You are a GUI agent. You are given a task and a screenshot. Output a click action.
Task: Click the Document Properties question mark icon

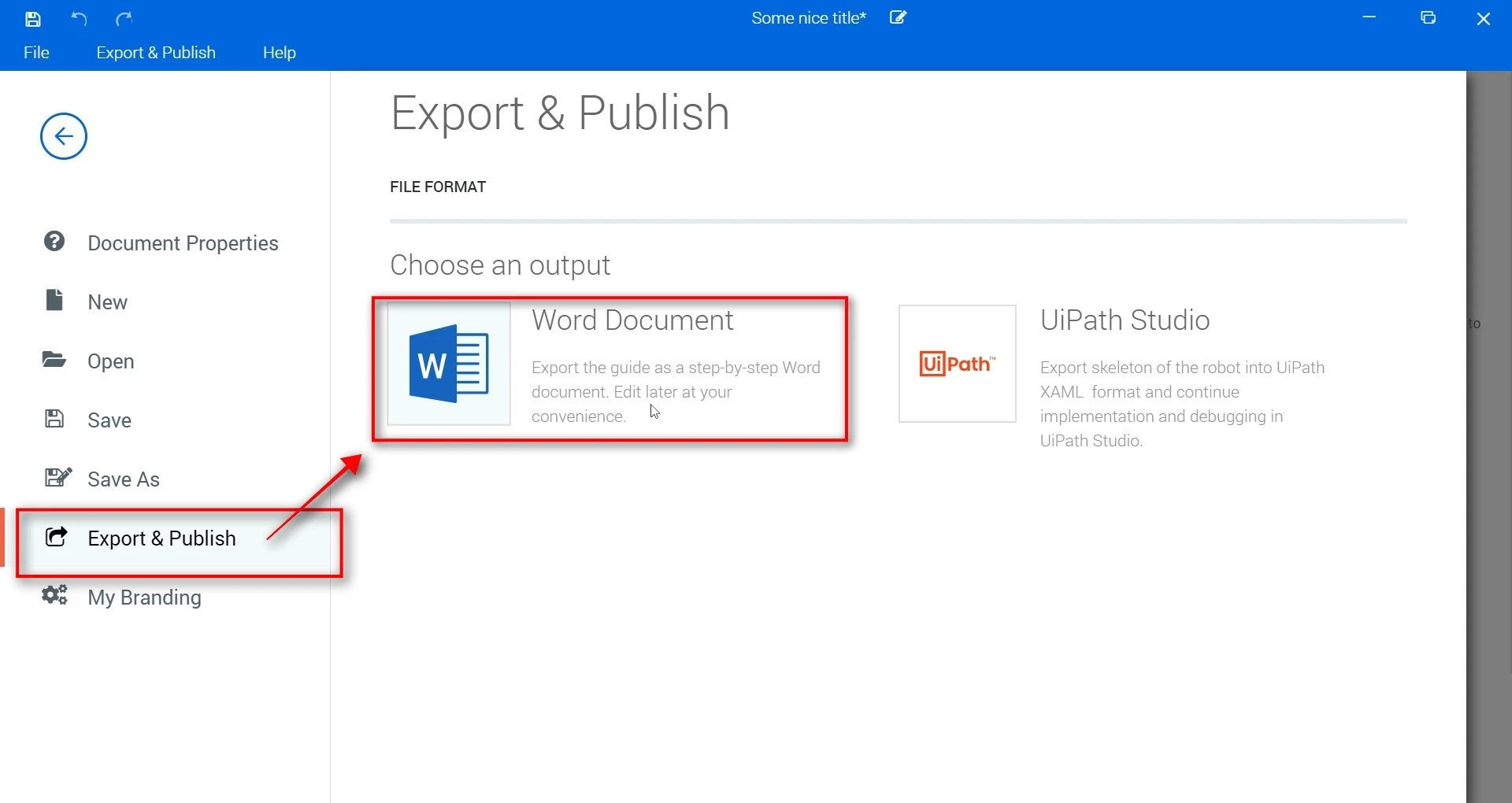[x=54, y=242]
